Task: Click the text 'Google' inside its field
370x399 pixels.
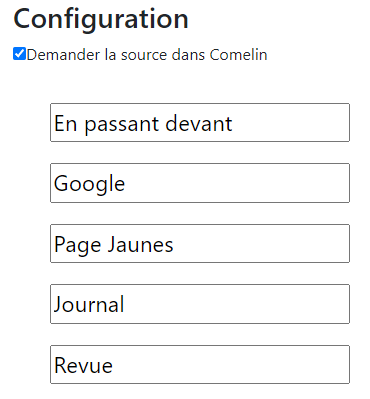Action: pyautogui.click(x=89, y=184)
